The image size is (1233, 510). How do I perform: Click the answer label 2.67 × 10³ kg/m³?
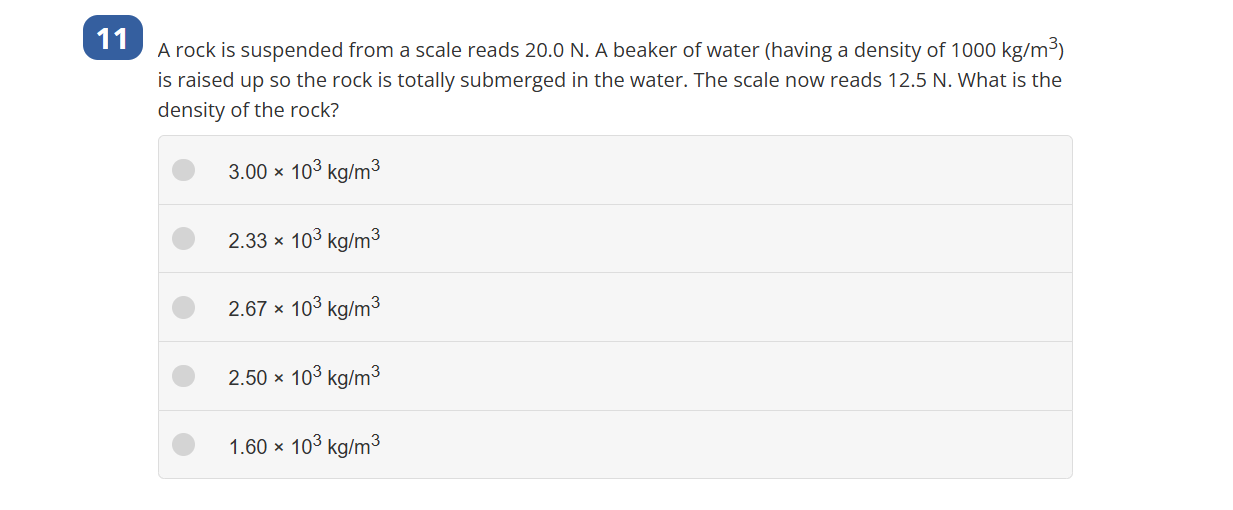coord(304,307)
